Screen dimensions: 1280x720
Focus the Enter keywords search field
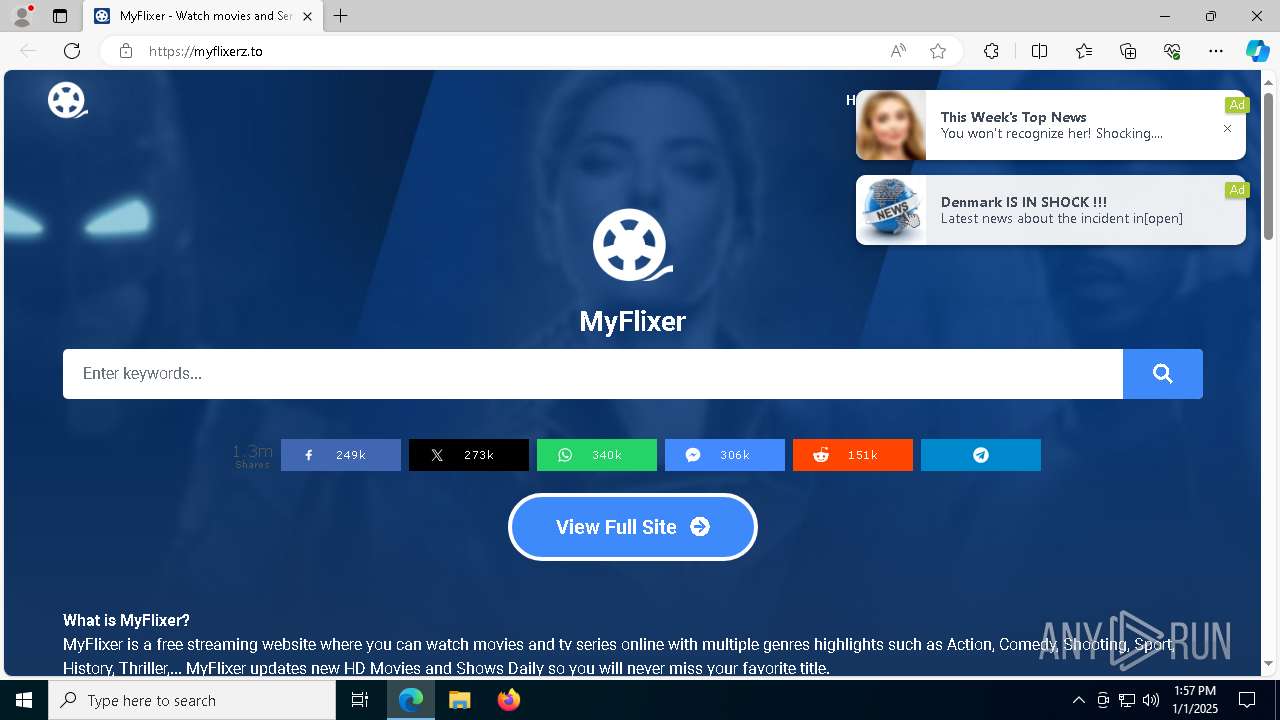click(x=593, y=374)
